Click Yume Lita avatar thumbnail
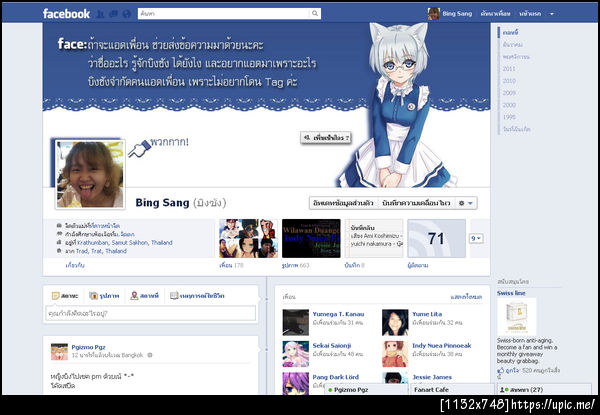This screenshot has width=600, height=415. point(395,322)
